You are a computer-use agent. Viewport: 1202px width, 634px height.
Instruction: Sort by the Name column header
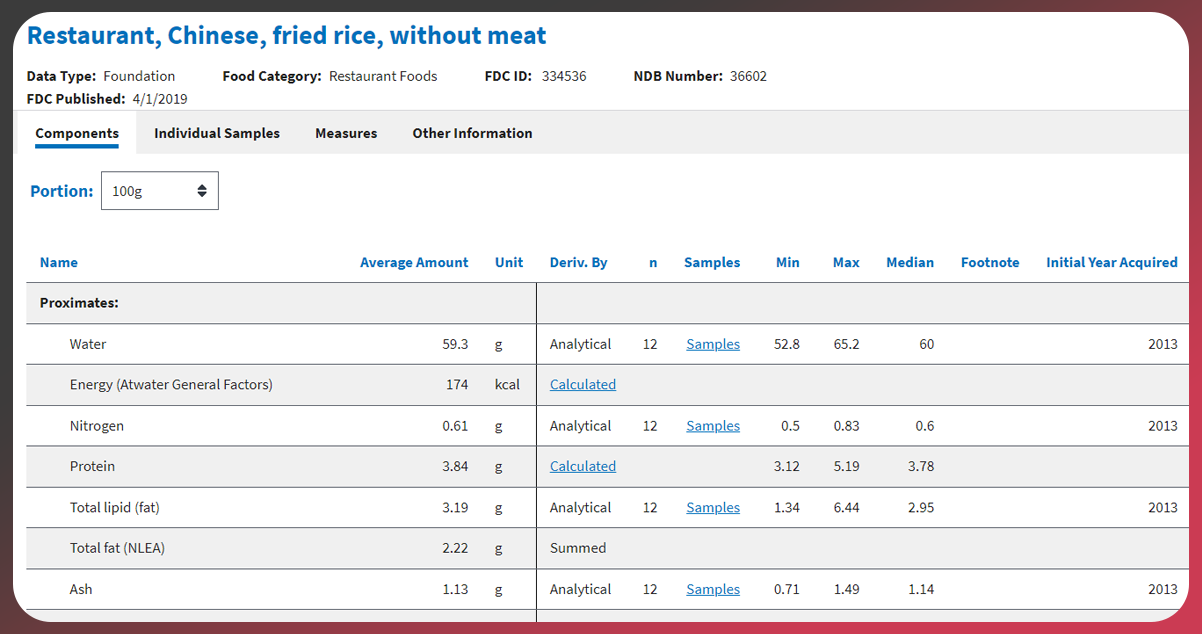tap(59, 263)
